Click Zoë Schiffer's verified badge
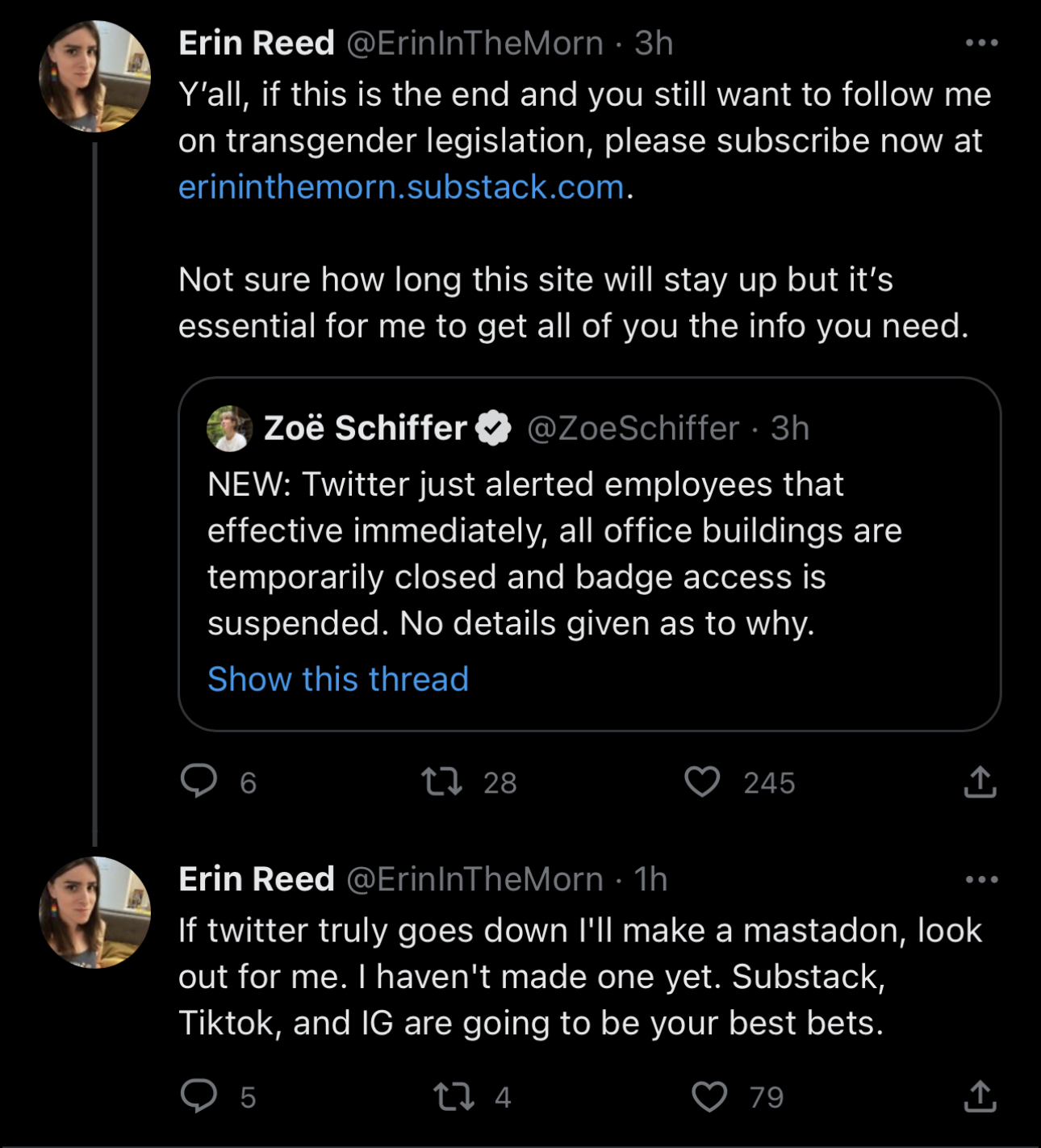The image size is (1041, 1148). point(493,428)
